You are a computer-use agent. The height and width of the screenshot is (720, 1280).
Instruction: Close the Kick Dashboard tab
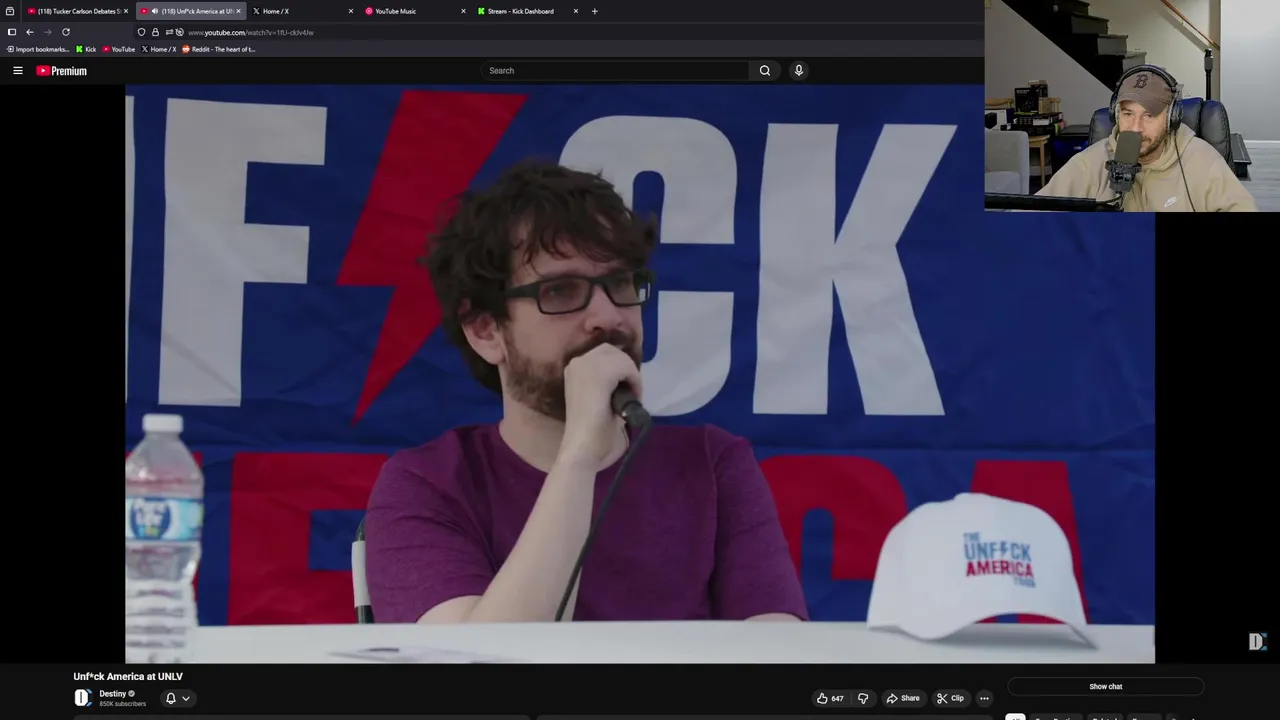coord(575,11)
